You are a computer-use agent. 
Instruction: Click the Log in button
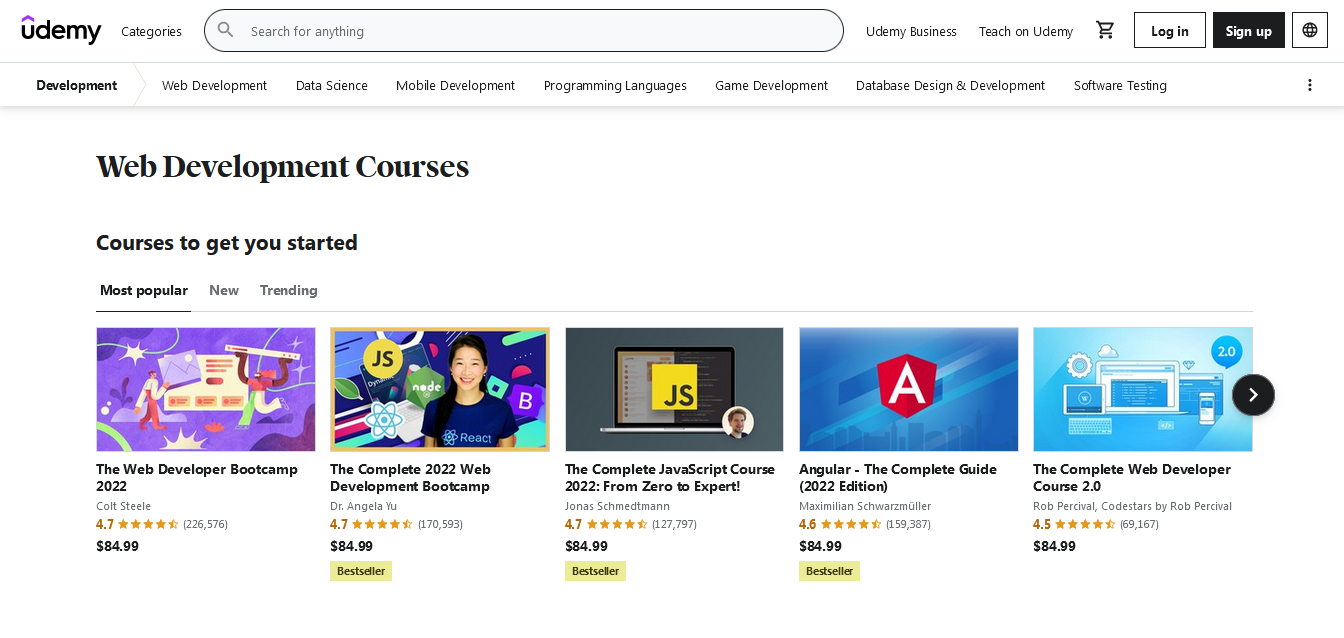(1170, 30)
